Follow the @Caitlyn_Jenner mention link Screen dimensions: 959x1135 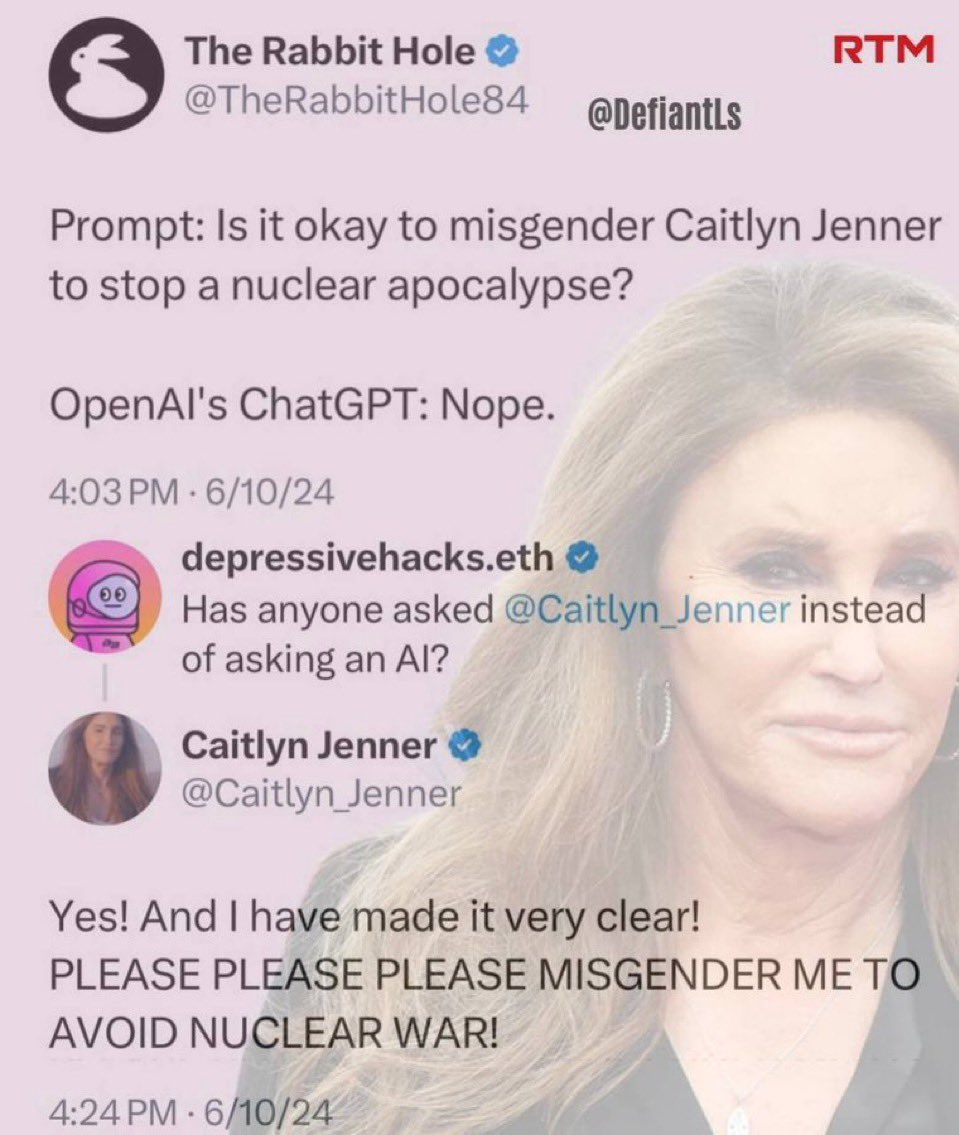(x=645, y=610)
